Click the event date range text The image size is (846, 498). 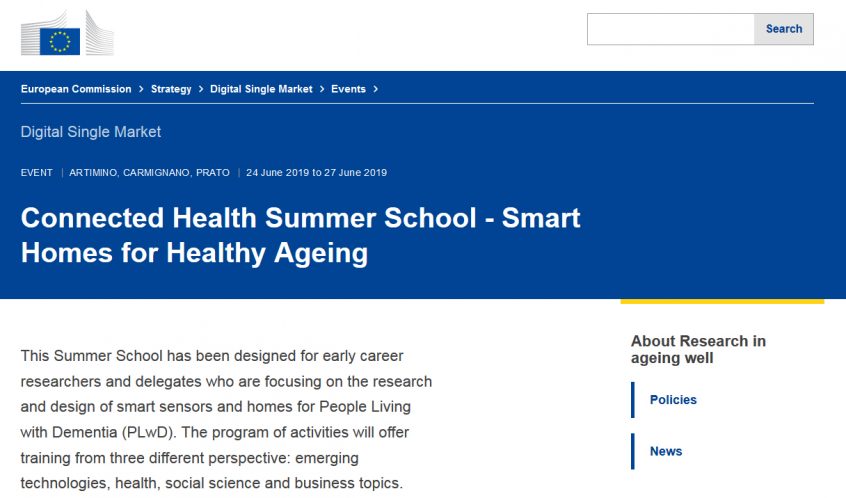(x=316, y=173)
